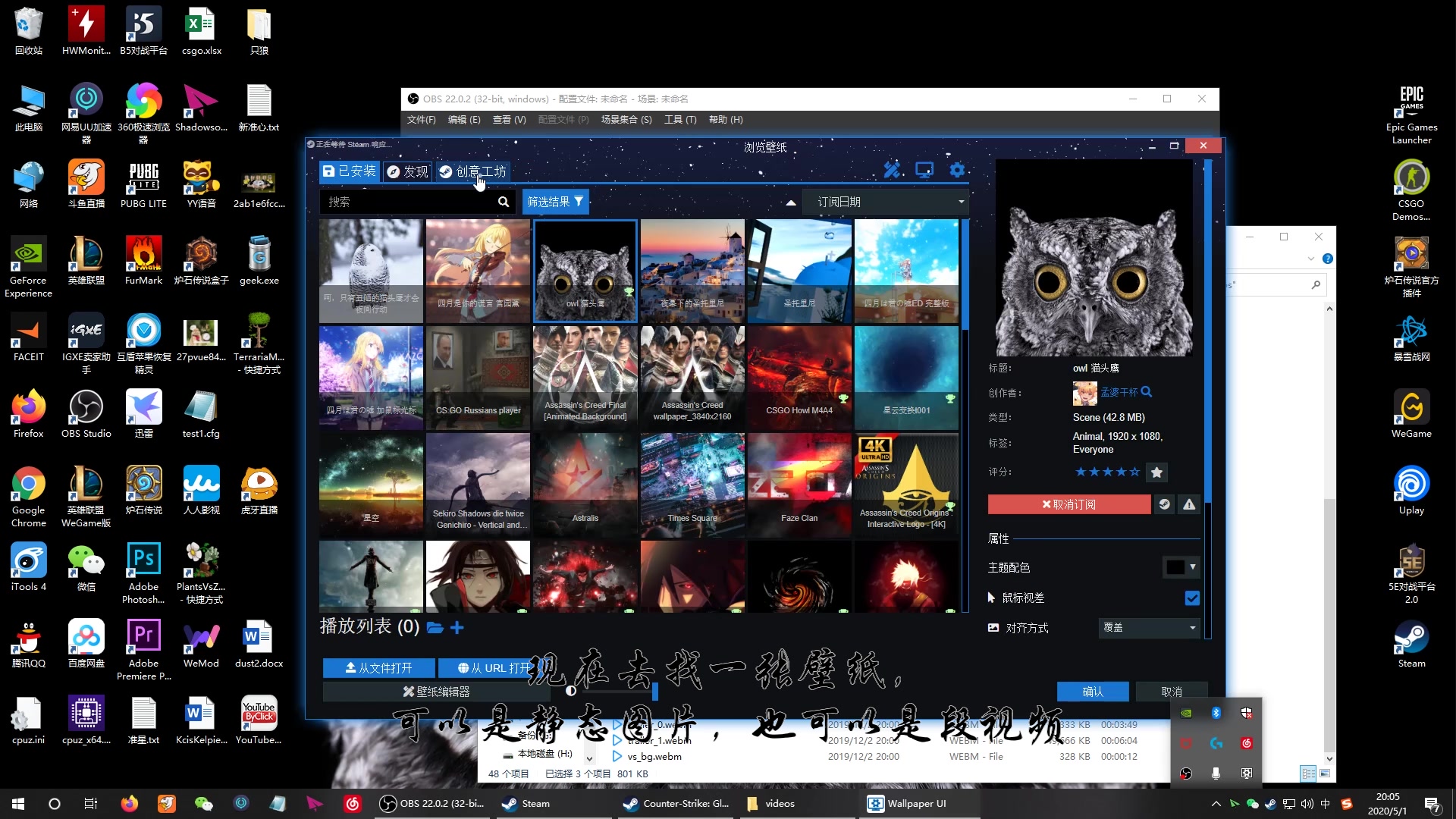
Task: Choose the Astralis wallpaper thumbnail
Action: [585, 485]
